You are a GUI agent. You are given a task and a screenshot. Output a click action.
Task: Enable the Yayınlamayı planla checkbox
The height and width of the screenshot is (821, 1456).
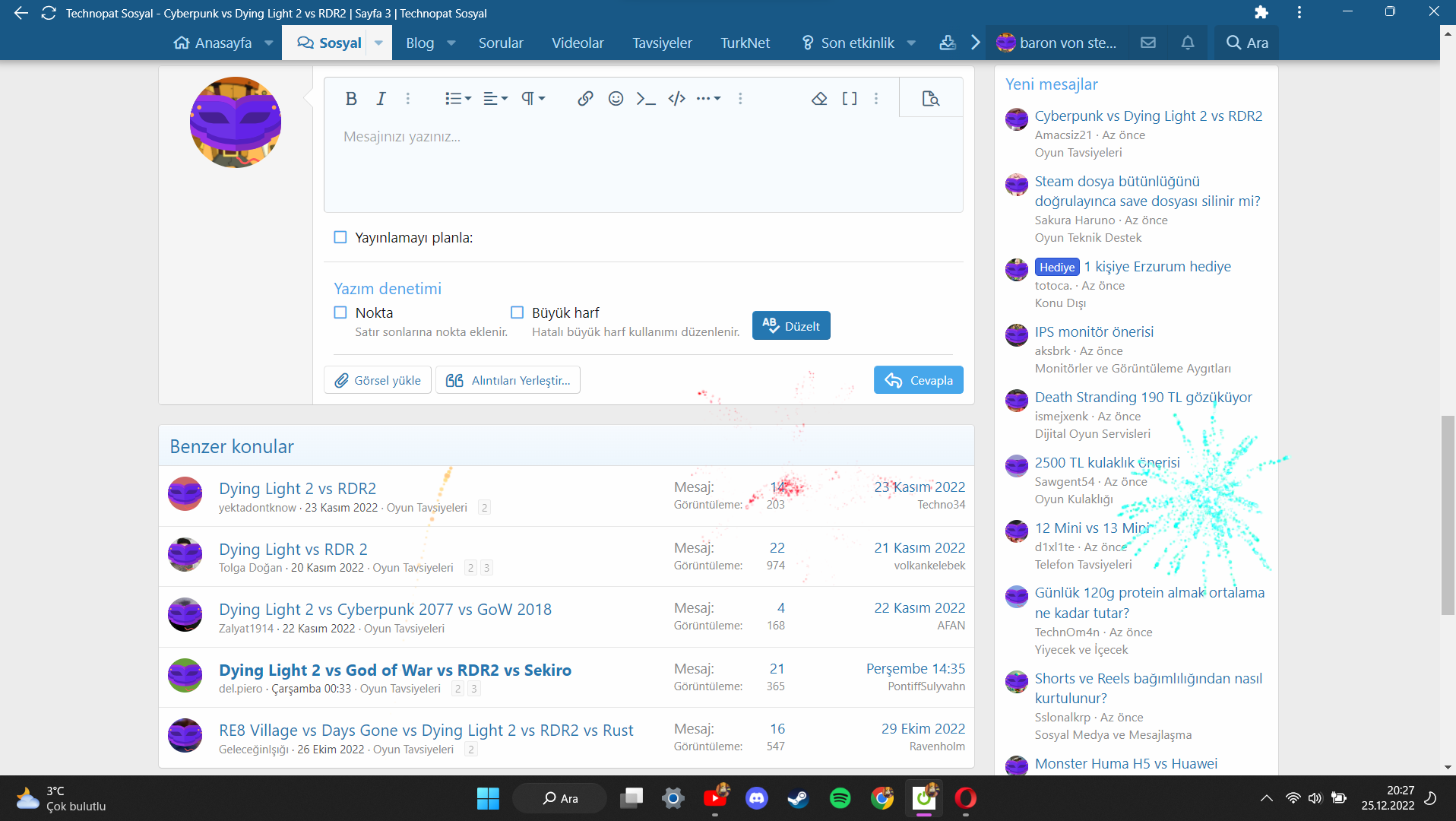(x=340, y=237)
